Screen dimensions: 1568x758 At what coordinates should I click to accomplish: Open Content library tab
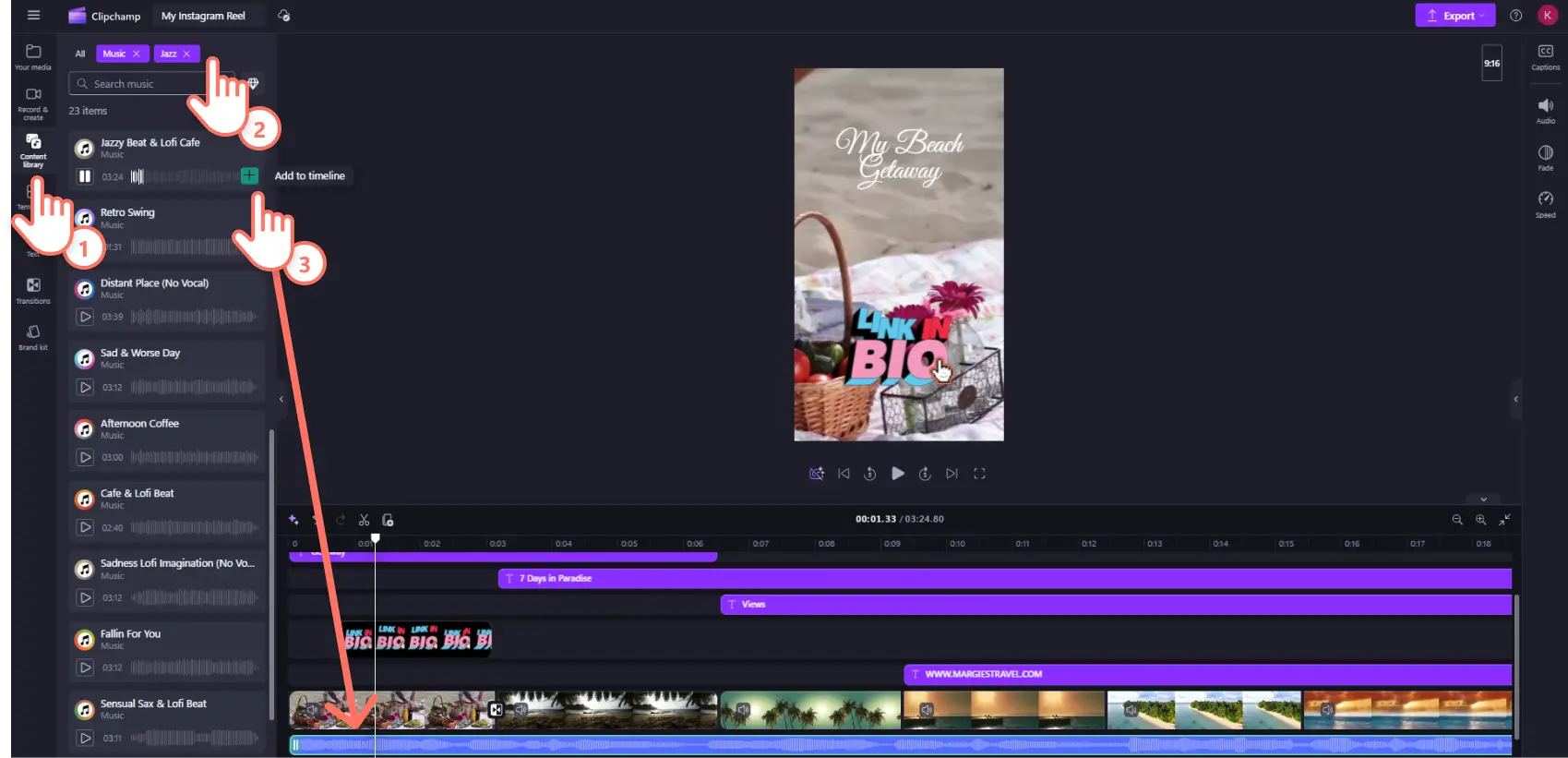click(33, 150)
